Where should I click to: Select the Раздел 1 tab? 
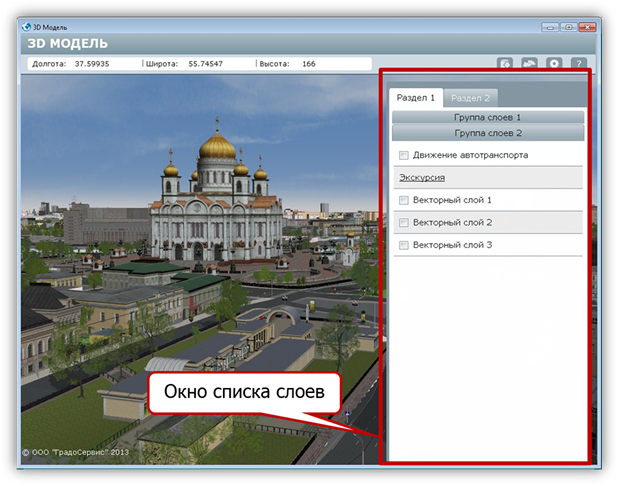[416, 98]
